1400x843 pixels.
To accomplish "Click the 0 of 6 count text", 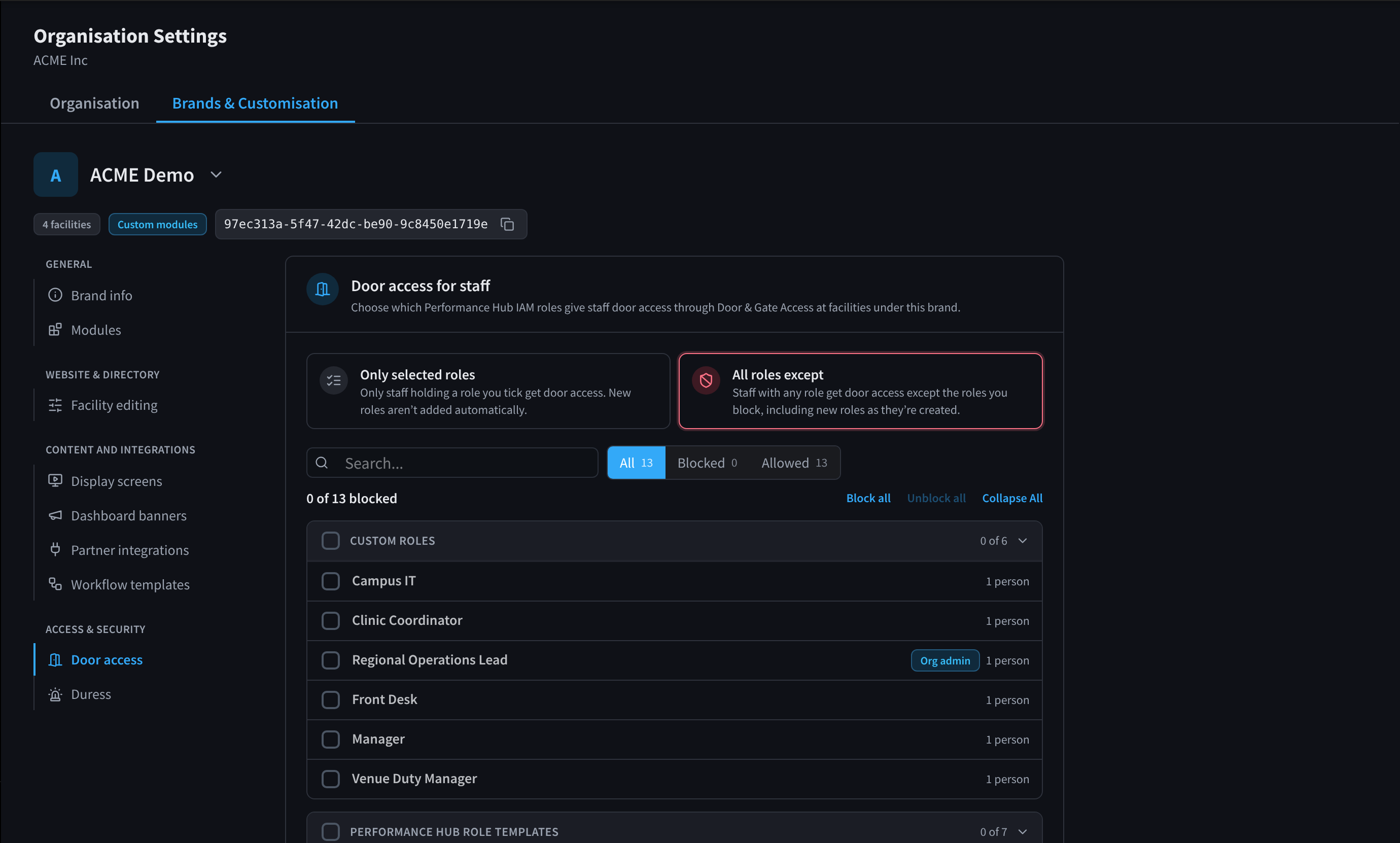I will tap(993, 541).
